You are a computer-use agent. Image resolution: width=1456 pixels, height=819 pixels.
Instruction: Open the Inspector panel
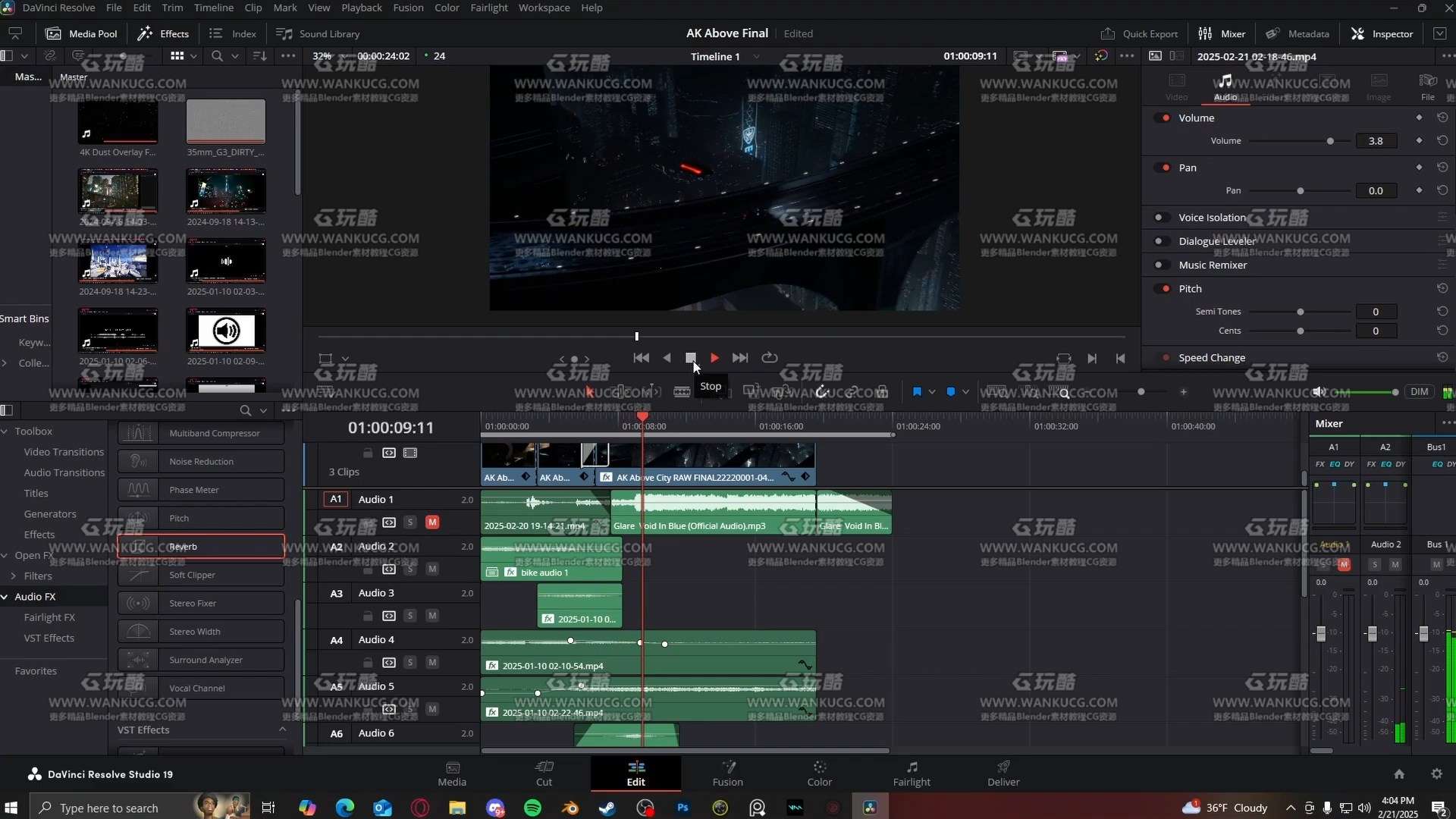1382,33
